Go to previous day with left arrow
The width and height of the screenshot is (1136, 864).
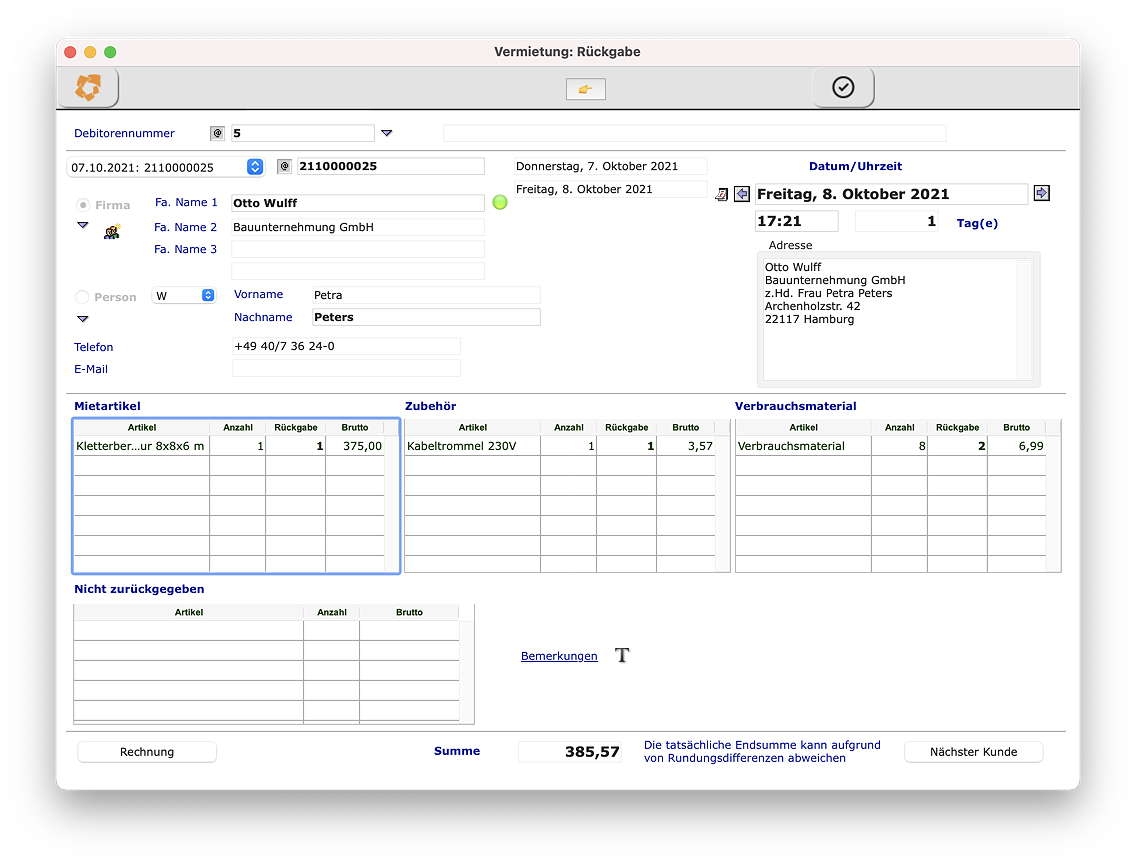(741, 194)
